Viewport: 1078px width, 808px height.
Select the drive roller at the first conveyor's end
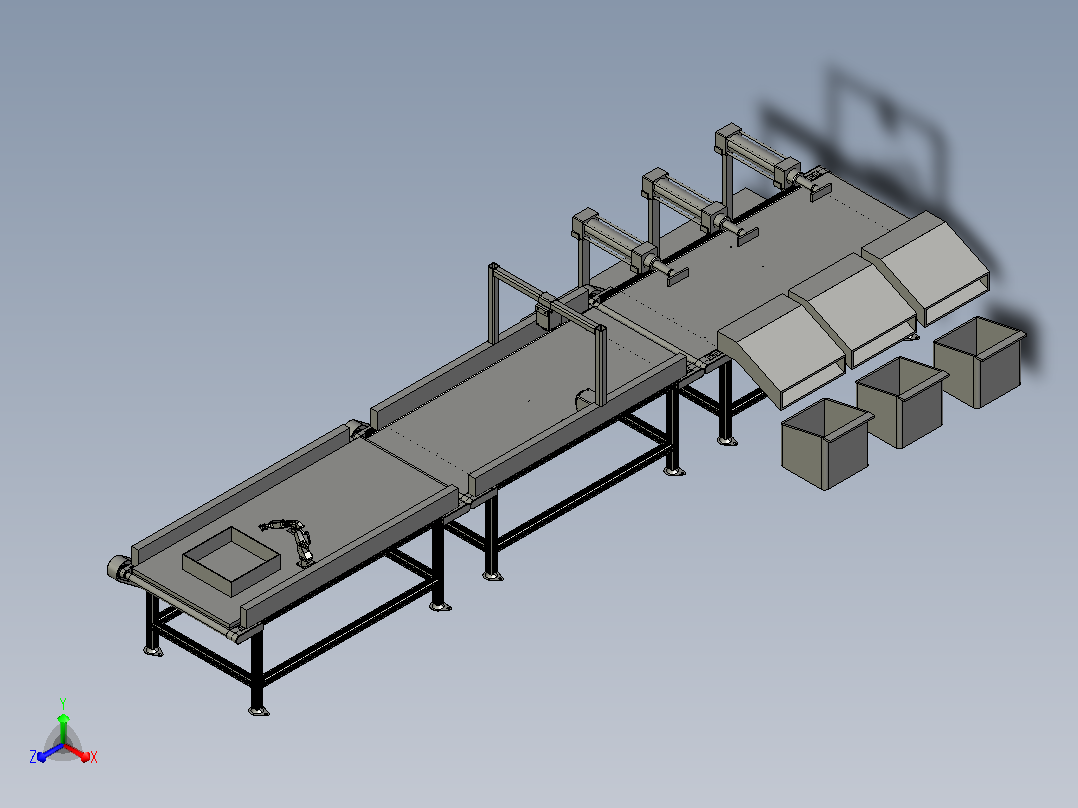click(x=120, y=569)
